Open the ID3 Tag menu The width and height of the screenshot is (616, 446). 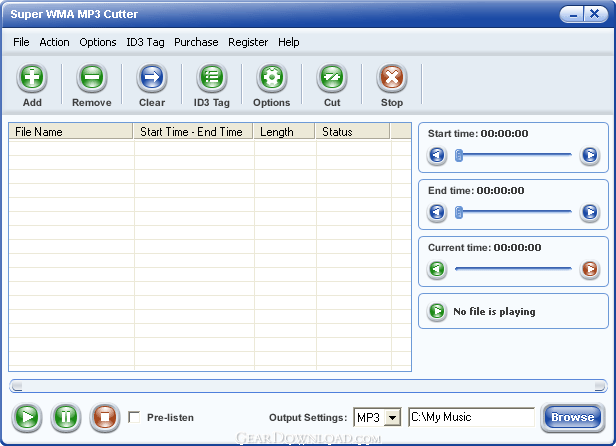click(x=145, y=42)
